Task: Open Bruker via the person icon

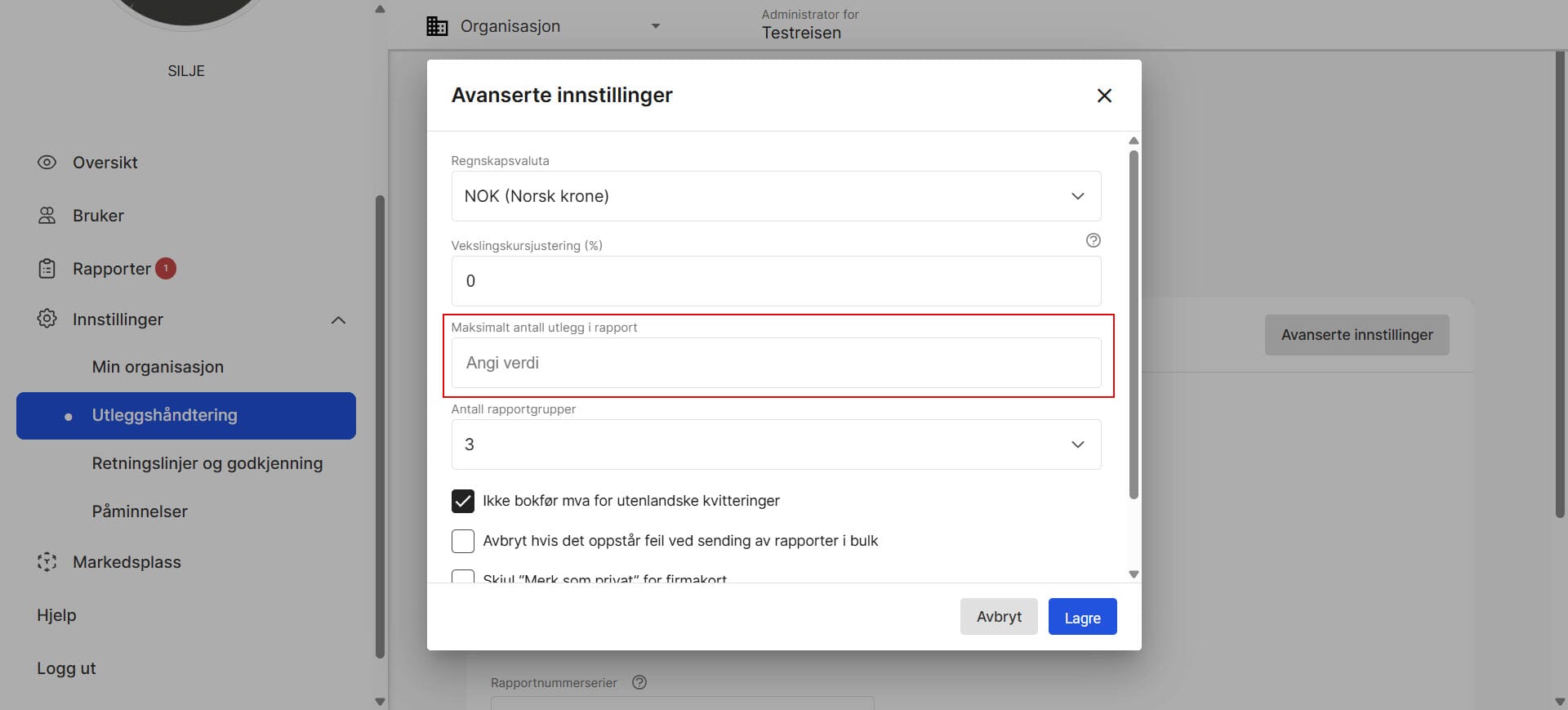Action: 47,215
